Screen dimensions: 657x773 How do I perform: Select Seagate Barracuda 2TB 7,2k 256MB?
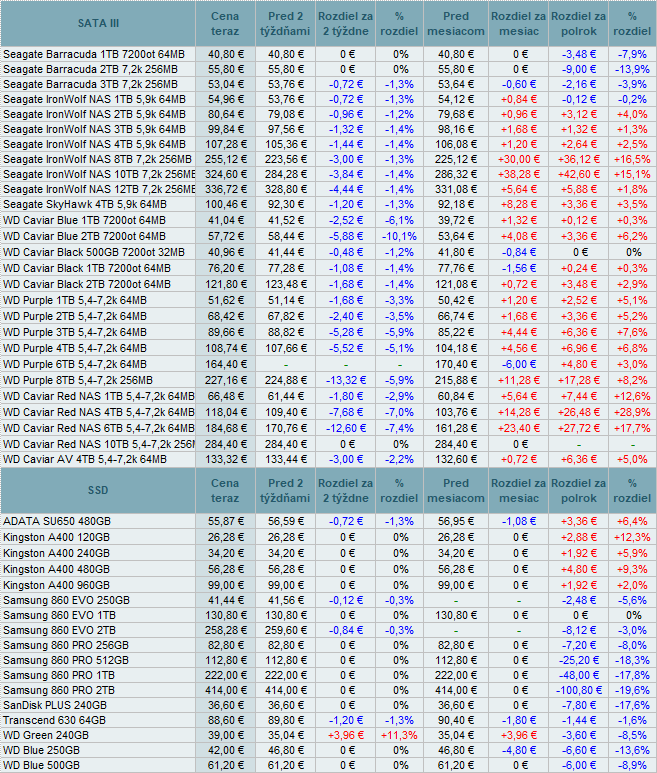click(x=90, y=69)
